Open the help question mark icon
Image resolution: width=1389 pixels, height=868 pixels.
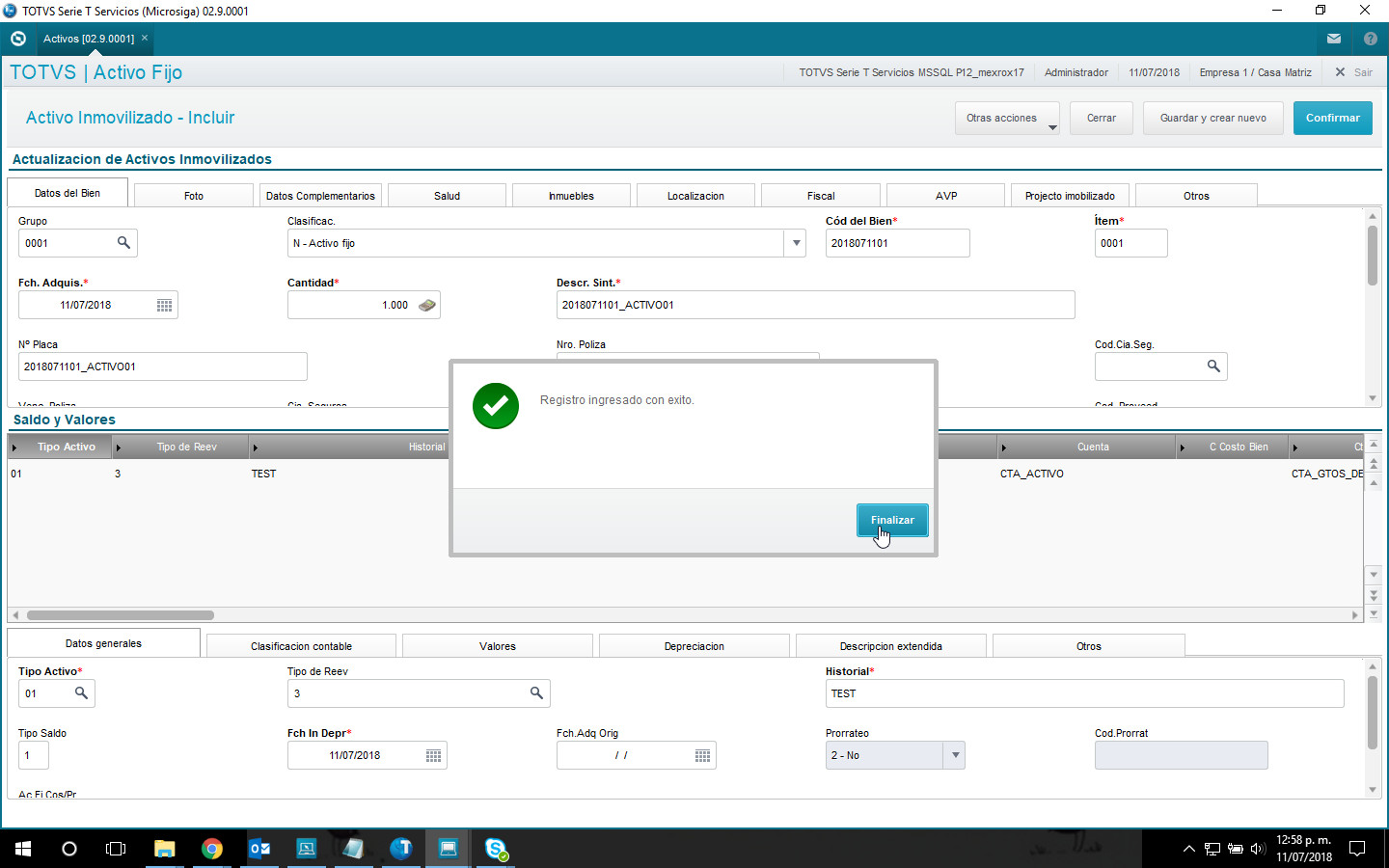pos(1371,39)
